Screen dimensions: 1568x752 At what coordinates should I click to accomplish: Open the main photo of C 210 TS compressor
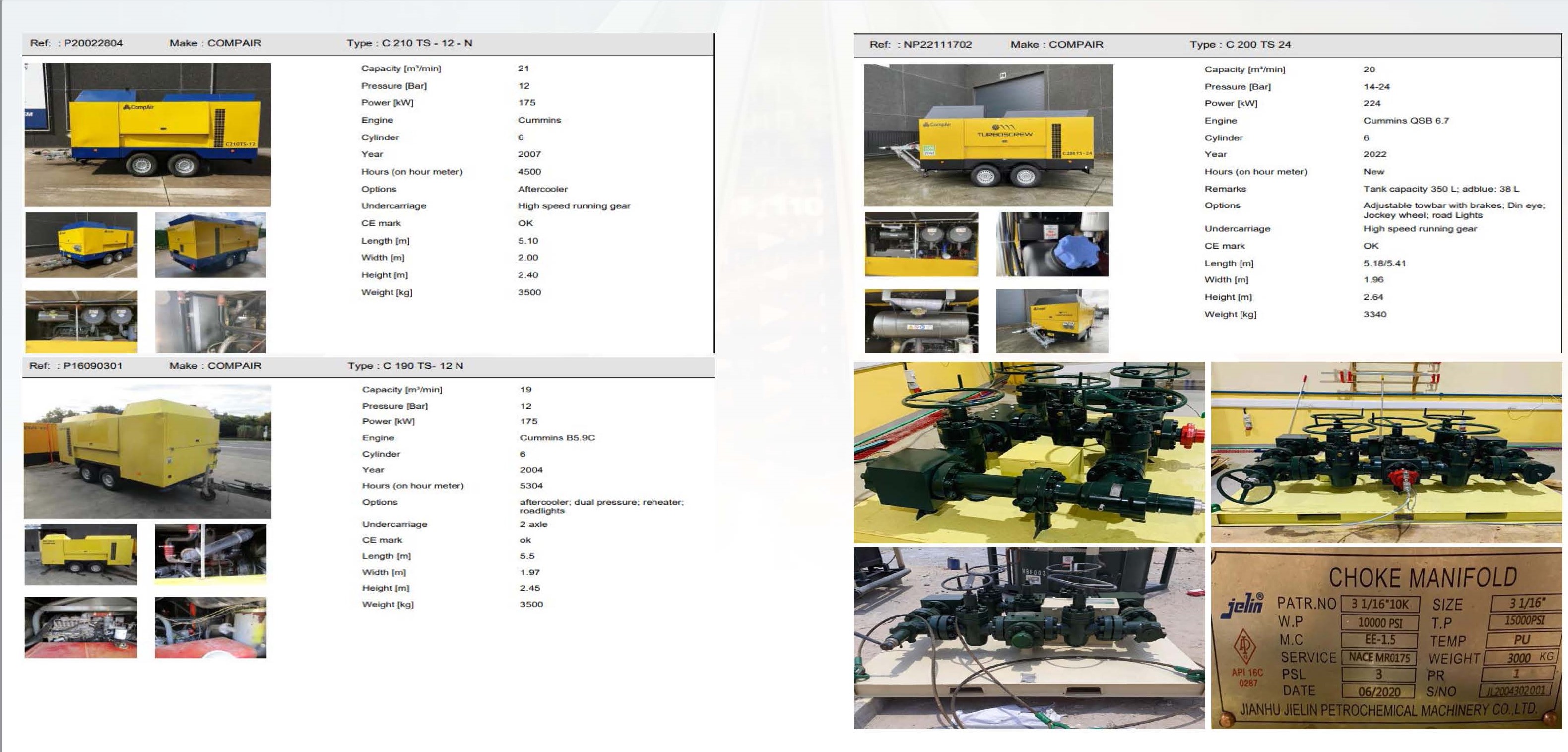click(x=147, y=135)
